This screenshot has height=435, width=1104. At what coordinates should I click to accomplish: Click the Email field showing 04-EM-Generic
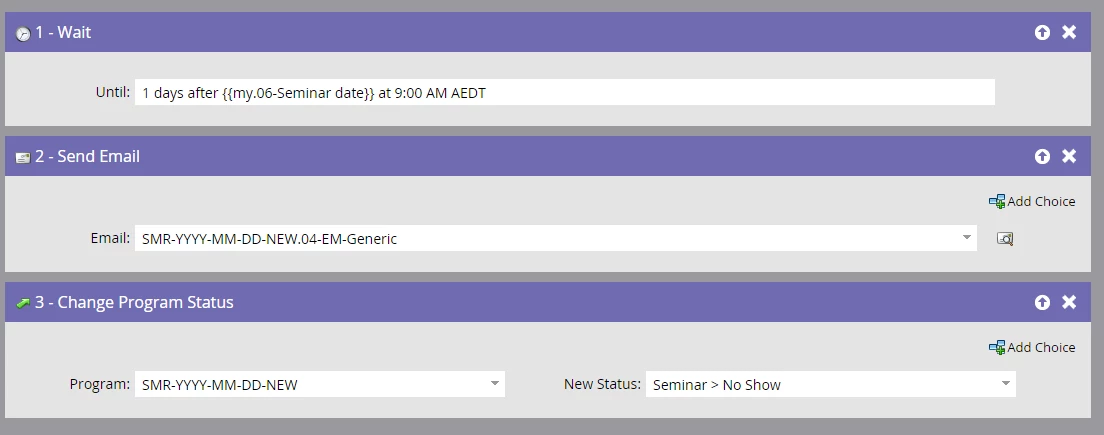[x=556, y=238]
